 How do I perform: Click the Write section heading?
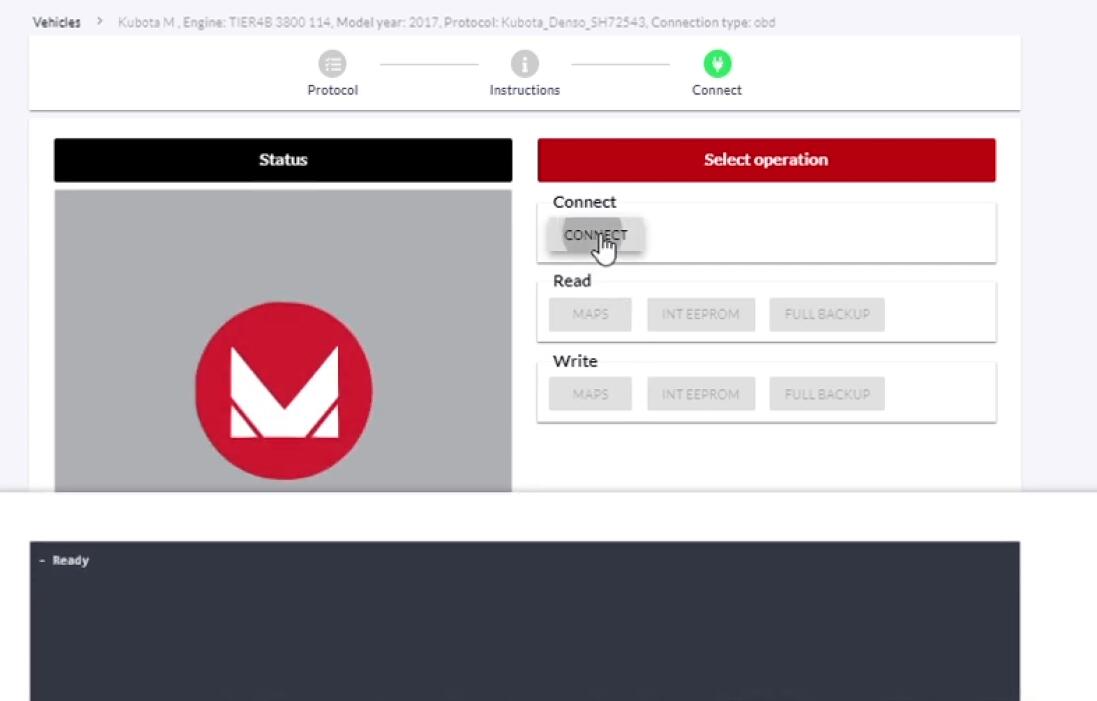tap(575, 361)
